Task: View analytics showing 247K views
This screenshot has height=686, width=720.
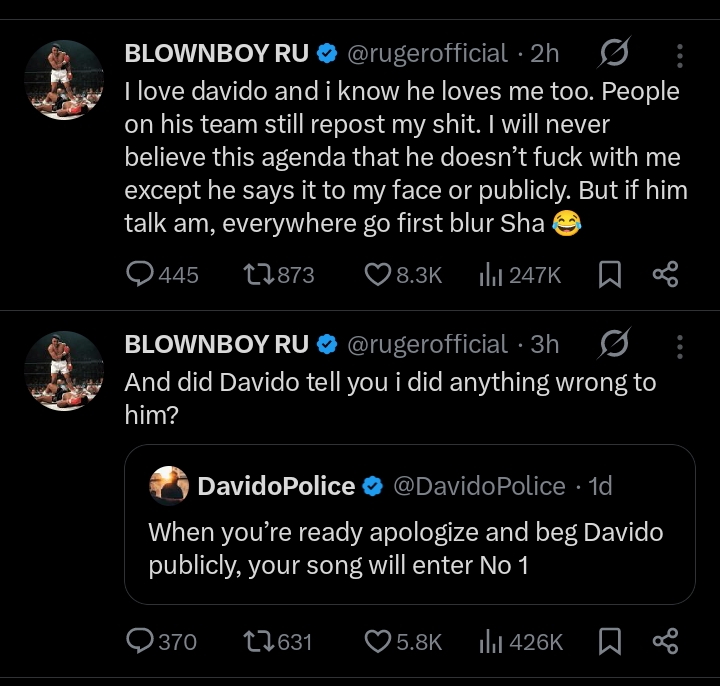Action: point(490,274)
